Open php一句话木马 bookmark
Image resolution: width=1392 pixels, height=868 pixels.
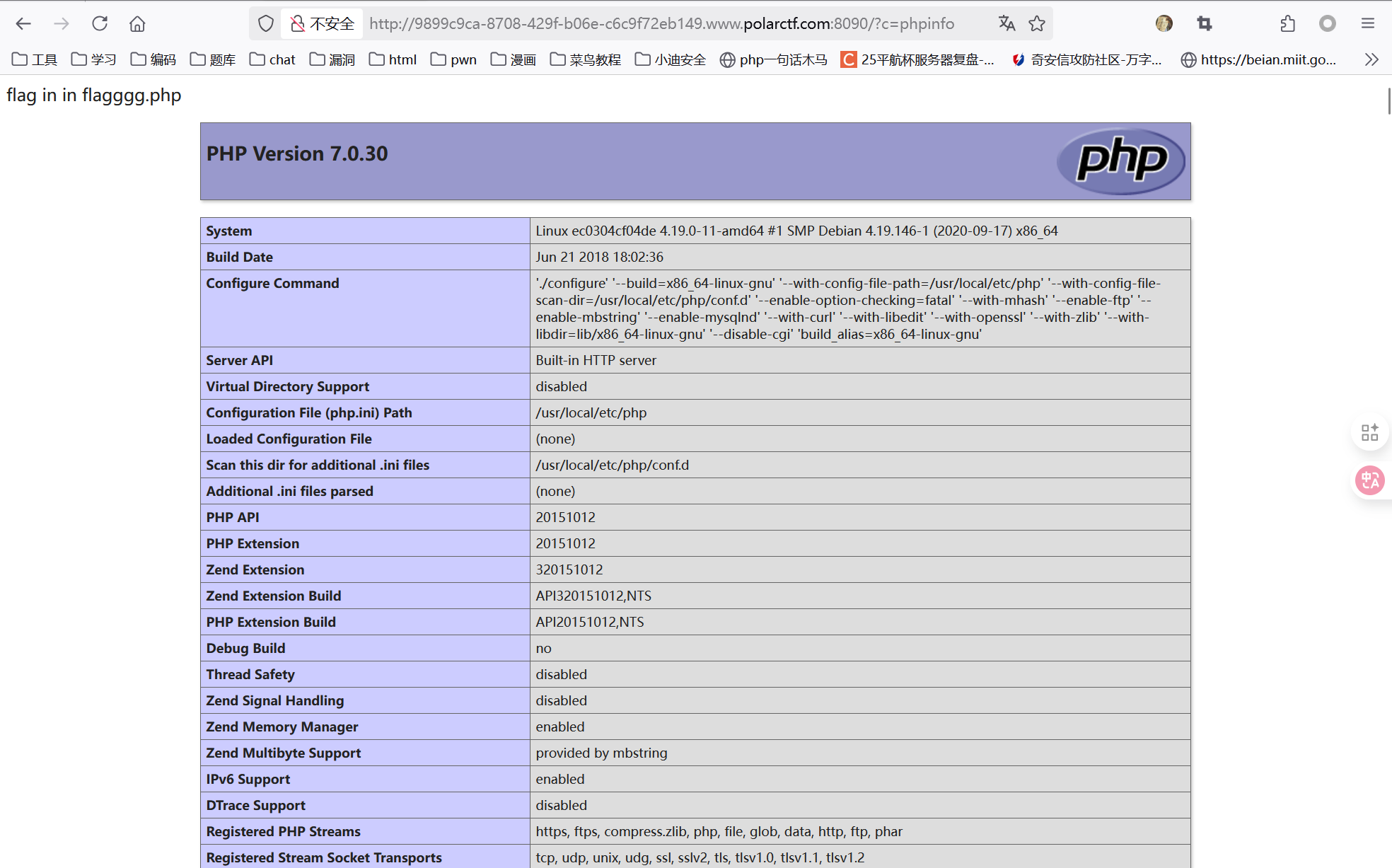click(773, 59)
